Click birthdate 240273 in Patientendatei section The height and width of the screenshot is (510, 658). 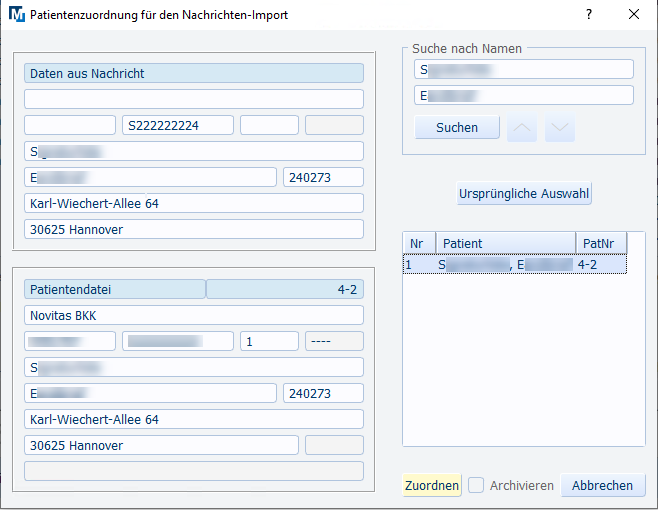click(x=323, y=393)
